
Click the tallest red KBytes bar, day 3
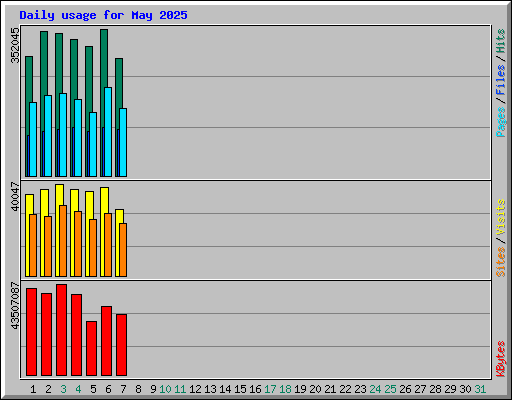coord(61,330)
